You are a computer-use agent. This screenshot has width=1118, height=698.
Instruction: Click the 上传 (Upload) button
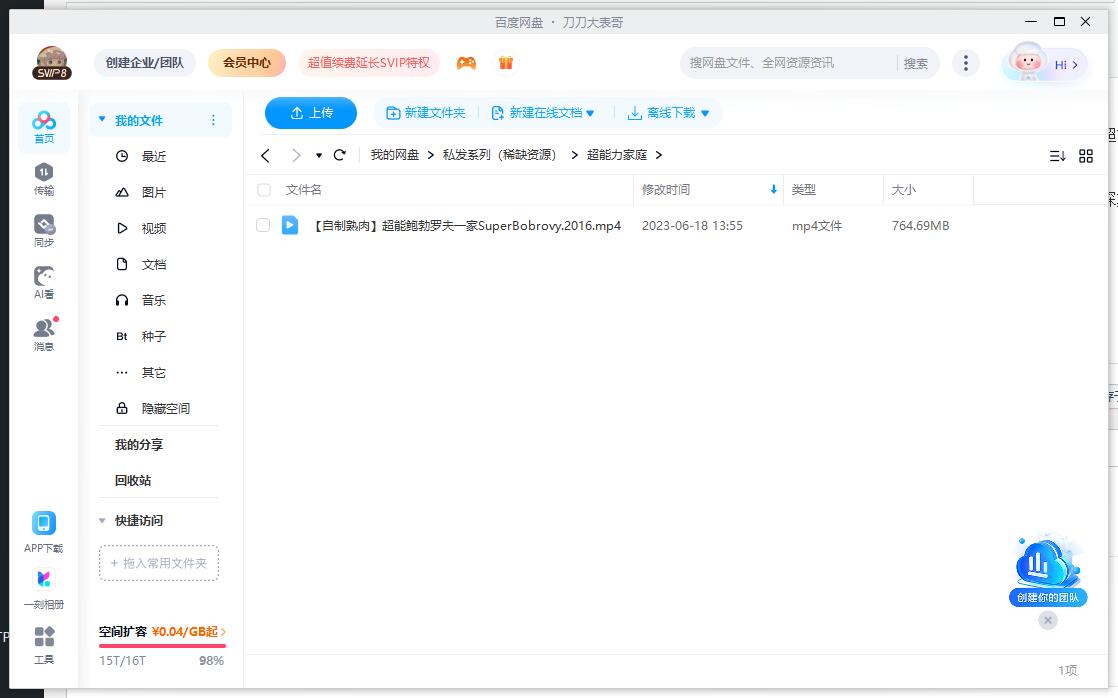(x=310, y=113)
